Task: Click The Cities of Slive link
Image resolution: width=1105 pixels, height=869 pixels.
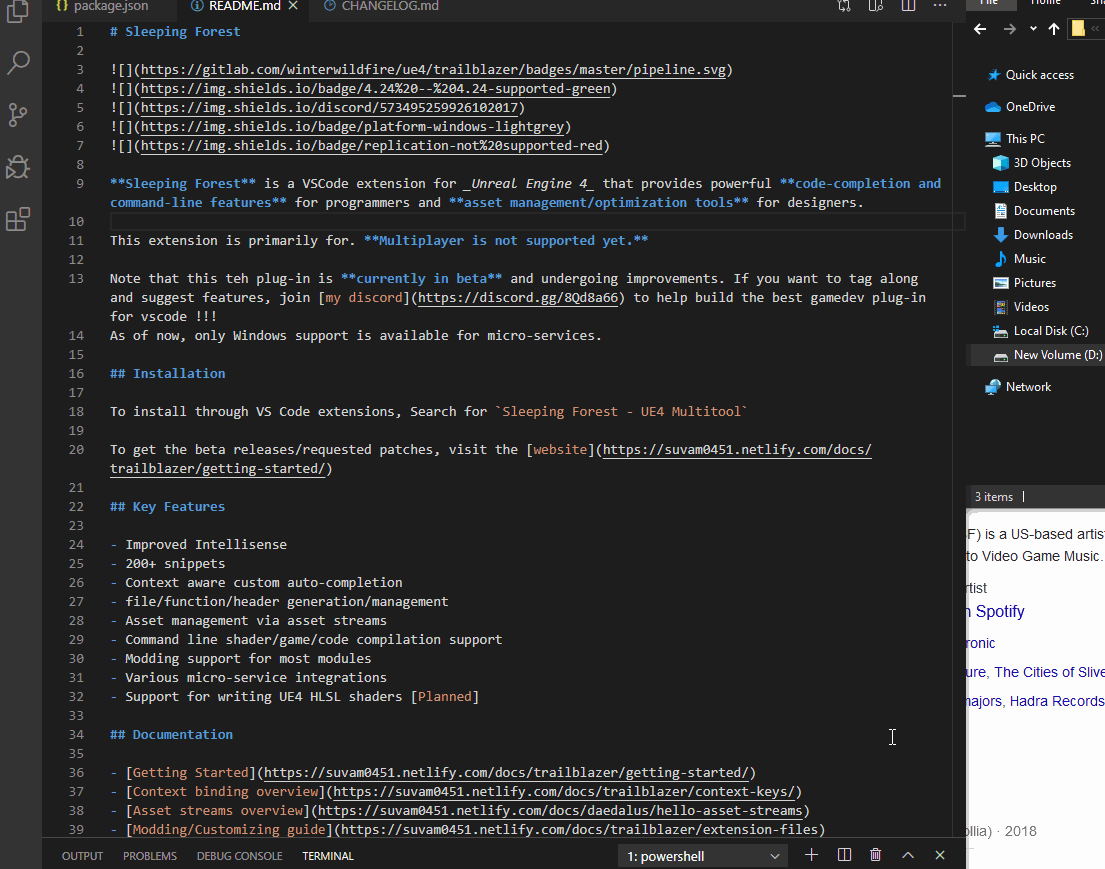Action: [1049, 672]
